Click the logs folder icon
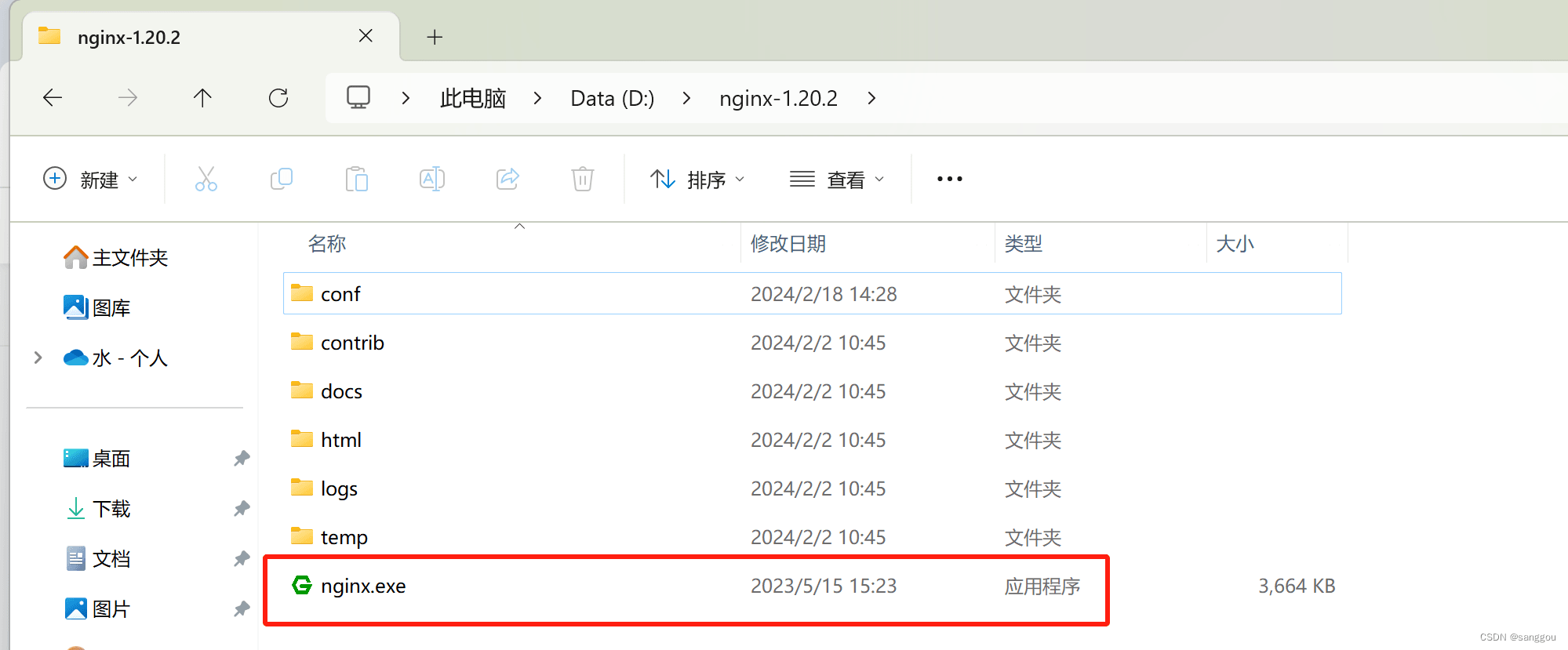The height and width of the screenshot is (650, 1568). click(x=302, y=488)
